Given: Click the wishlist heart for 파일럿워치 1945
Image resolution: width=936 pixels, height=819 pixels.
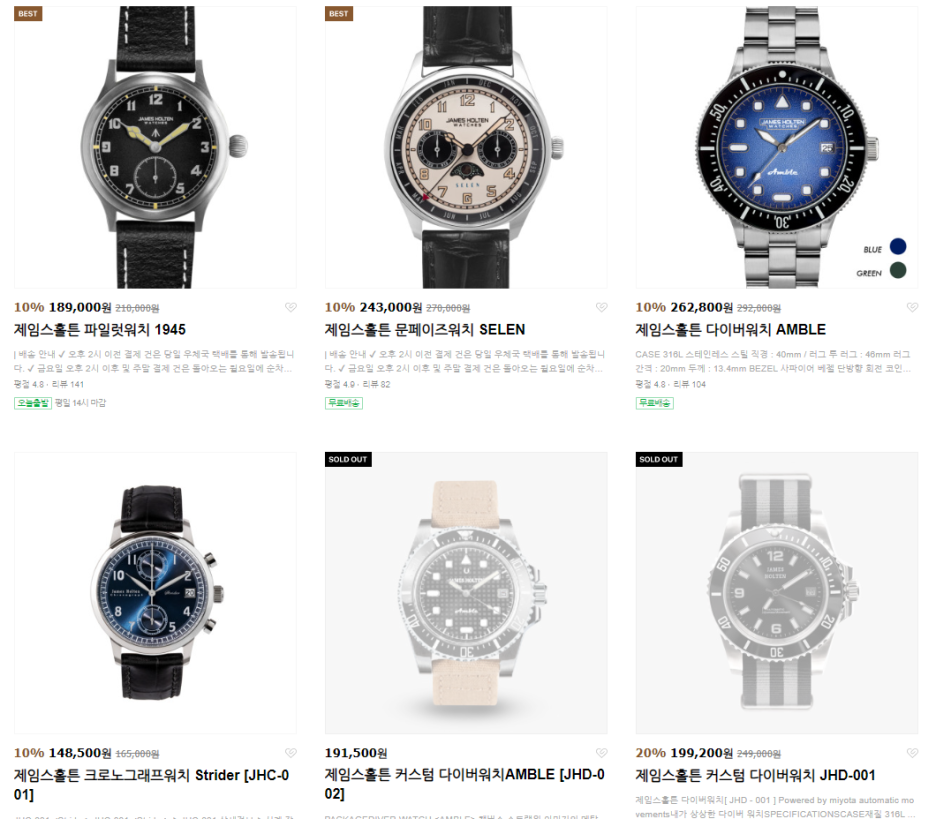Looking at the screenshot, I should (291, 307).
